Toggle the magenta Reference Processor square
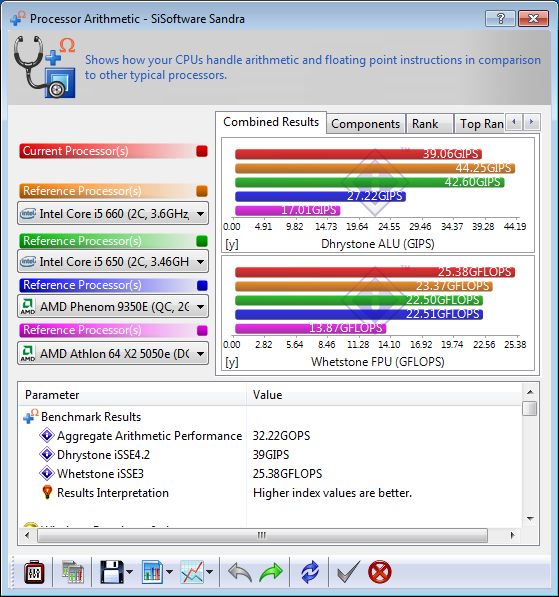 [x=202, y=330]
